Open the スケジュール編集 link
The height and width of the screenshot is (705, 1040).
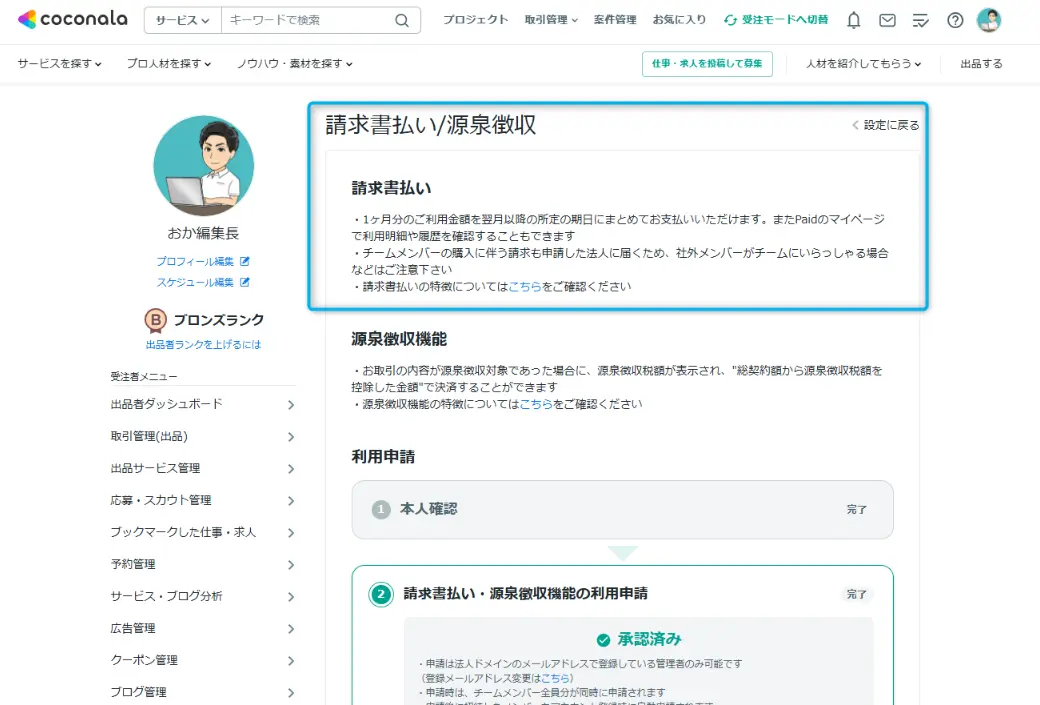pos(195,283)
